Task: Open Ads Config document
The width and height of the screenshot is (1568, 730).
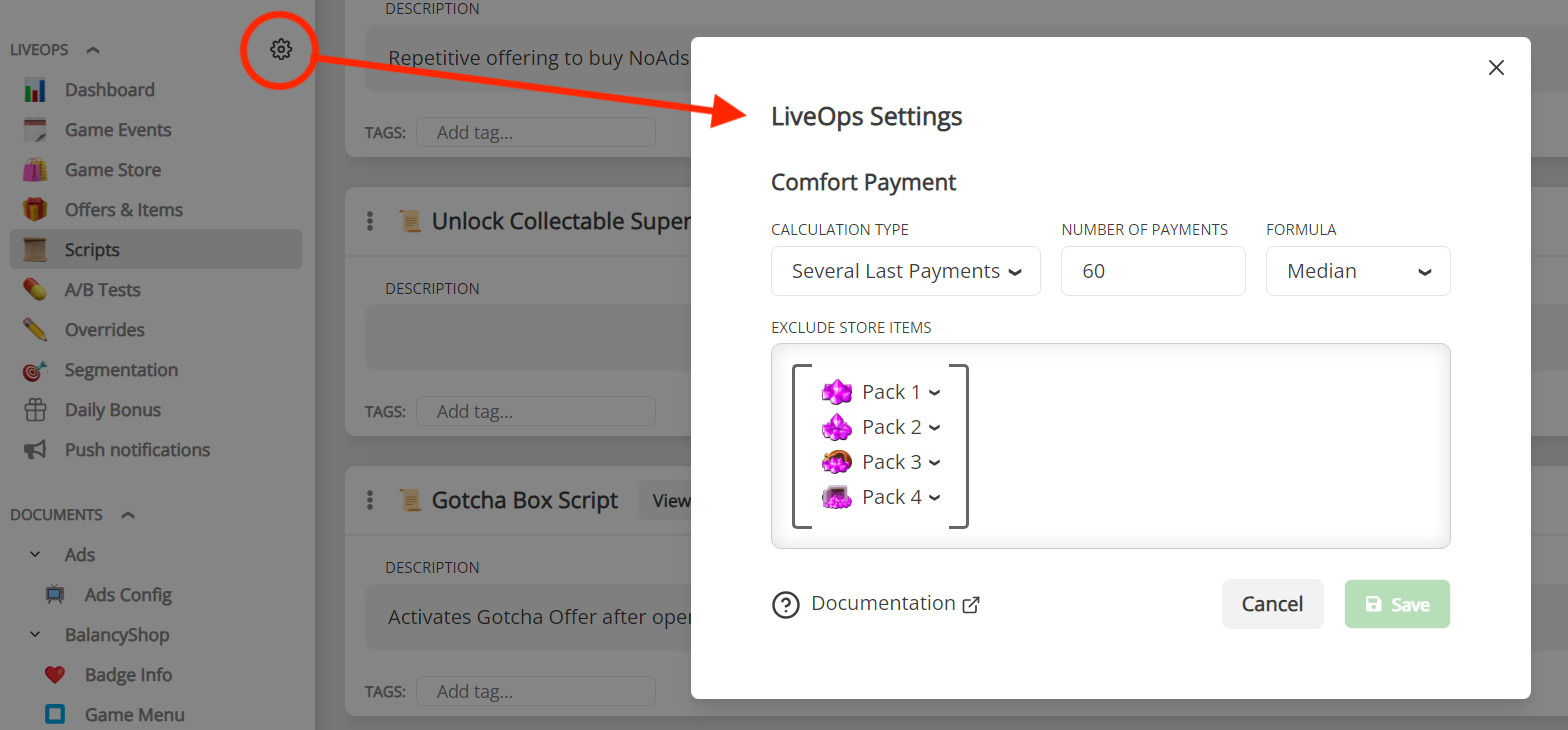Action: (128, 595)
